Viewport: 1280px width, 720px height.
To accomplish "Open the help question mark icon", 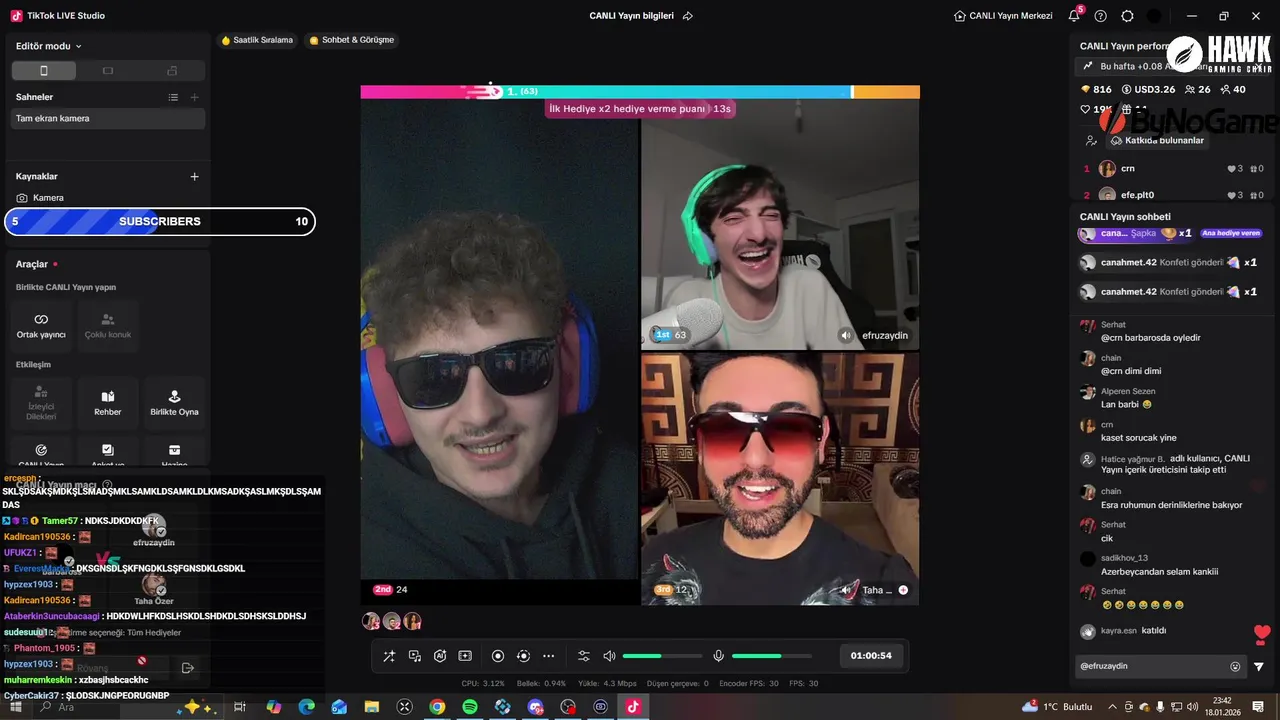I will click(x=1101, y=16).
